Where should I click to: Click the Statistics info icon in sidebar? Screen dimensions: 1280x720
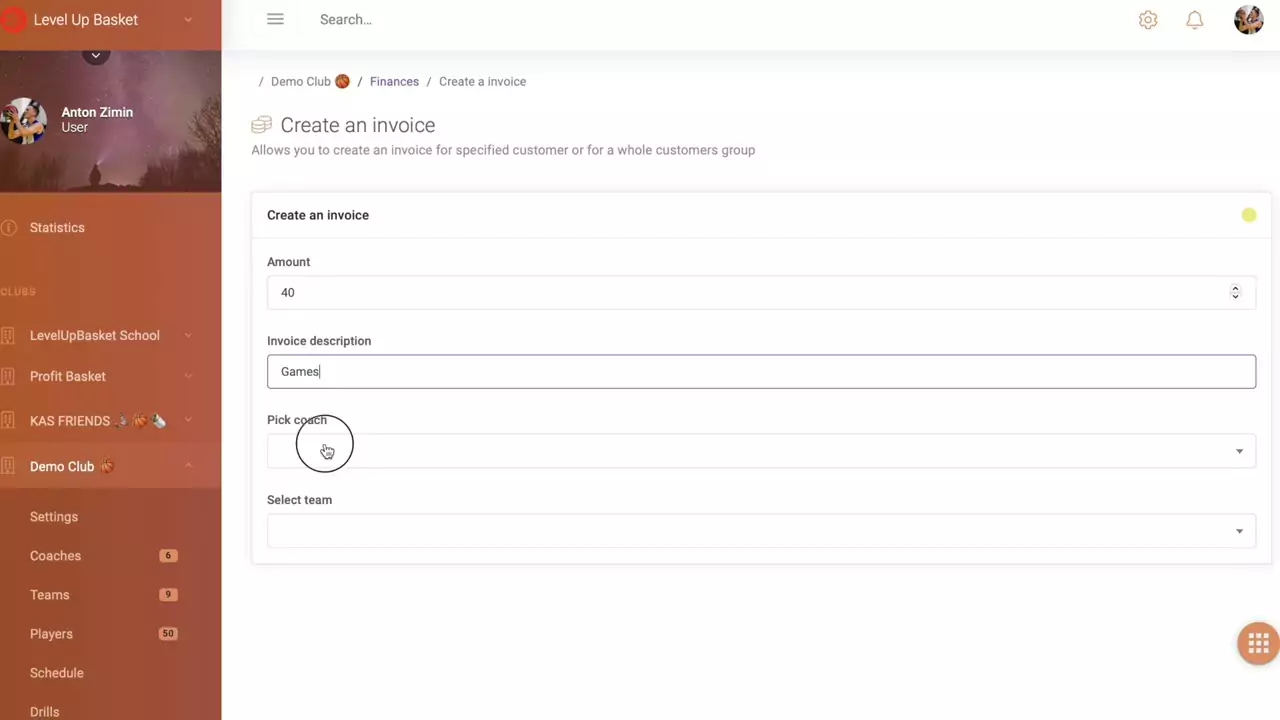point(8,228)
